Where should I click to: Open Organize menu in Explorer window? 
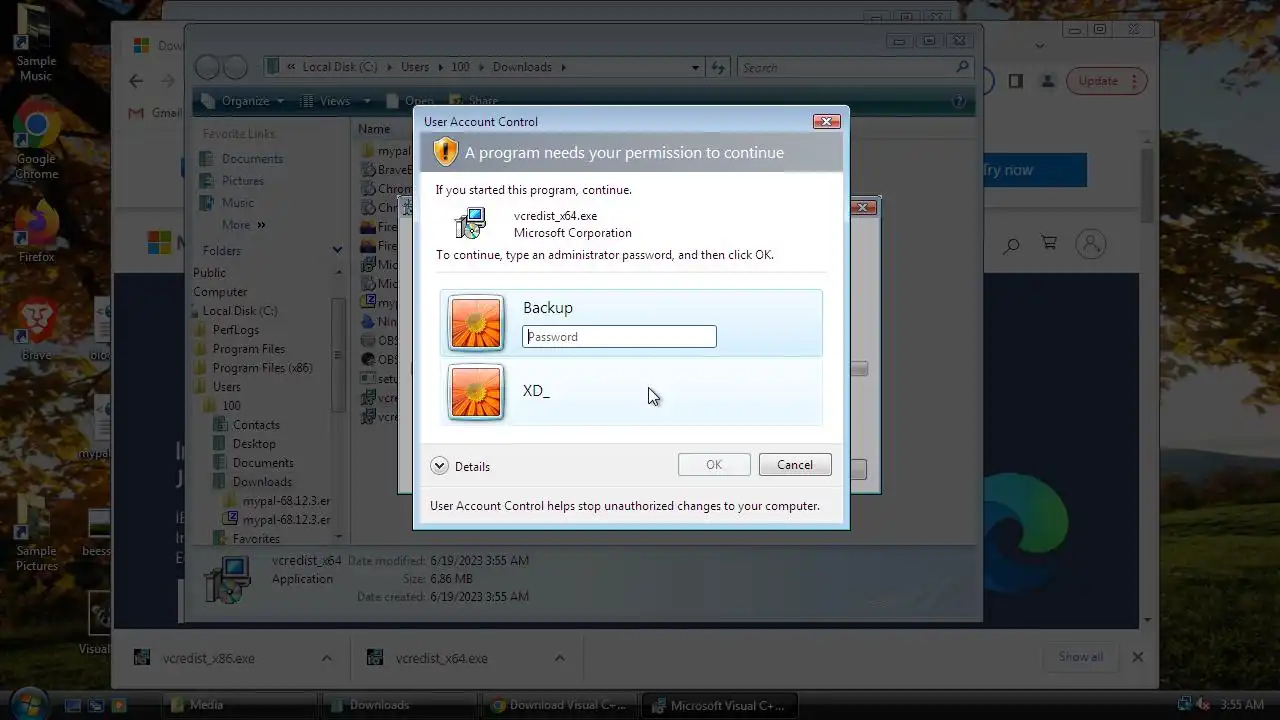[243, 101]
